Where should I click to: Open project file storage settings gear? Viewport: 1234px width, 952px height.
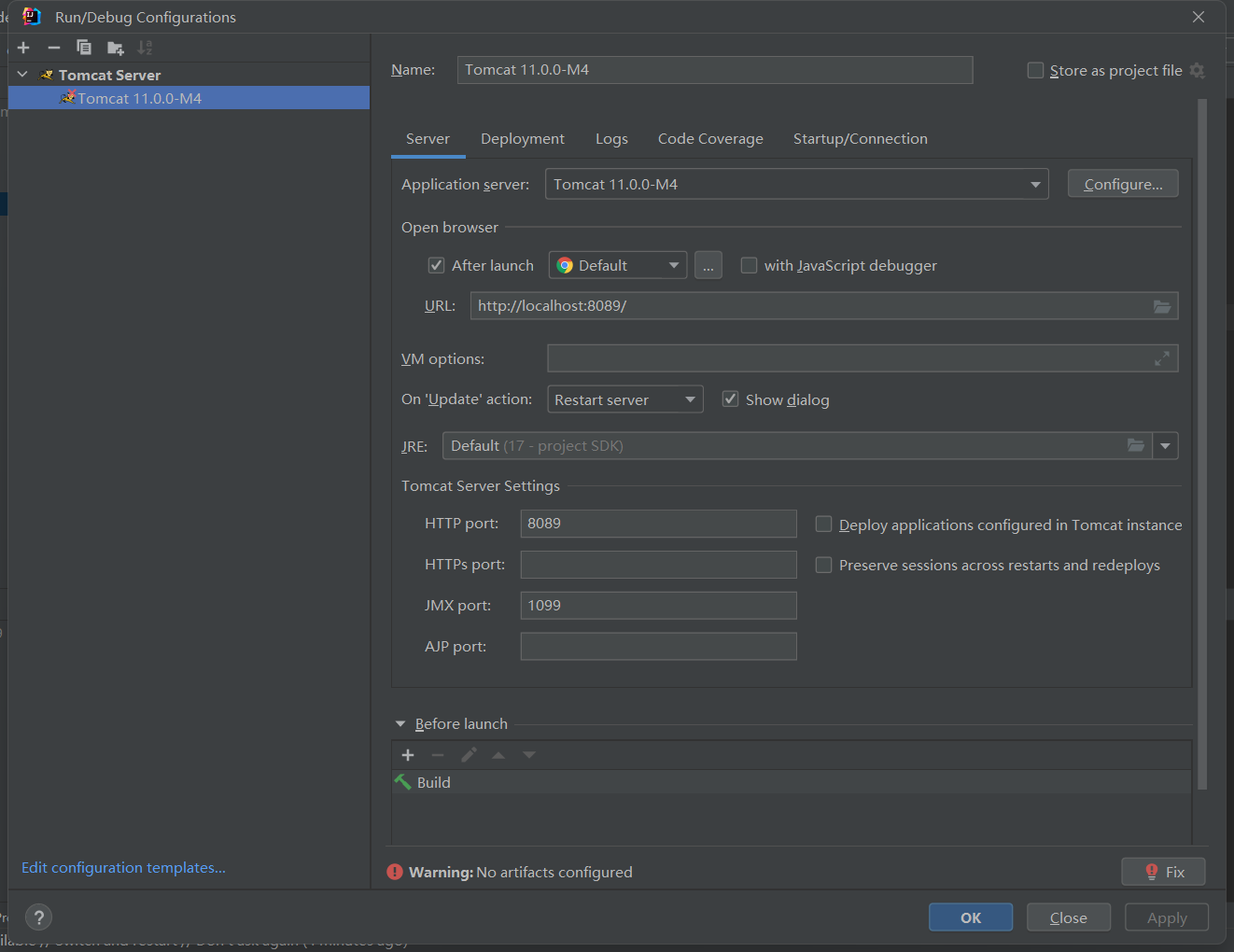click(1198, 71)
